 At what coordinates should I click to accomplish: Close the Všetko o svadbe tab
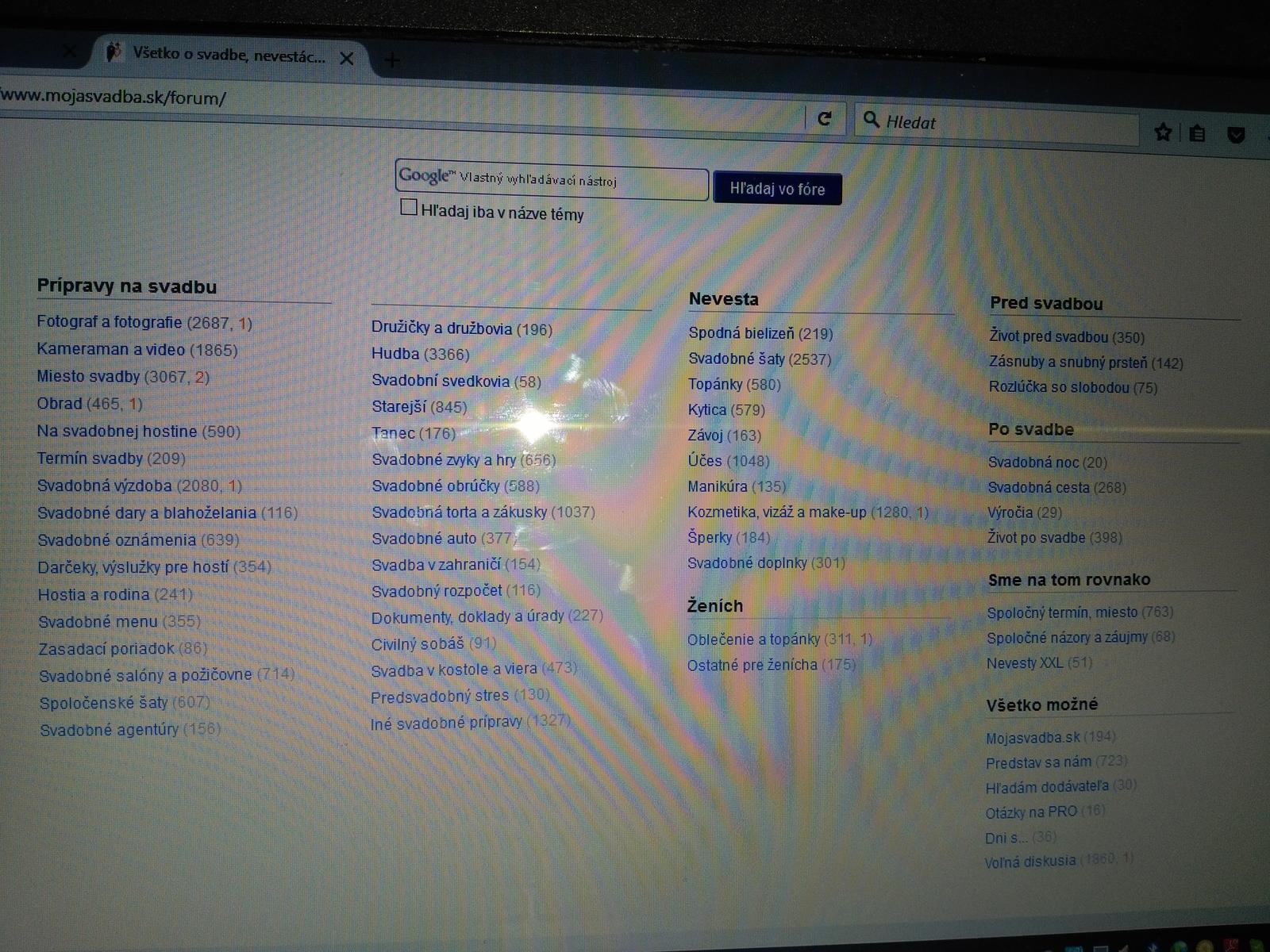pos(347,58)
